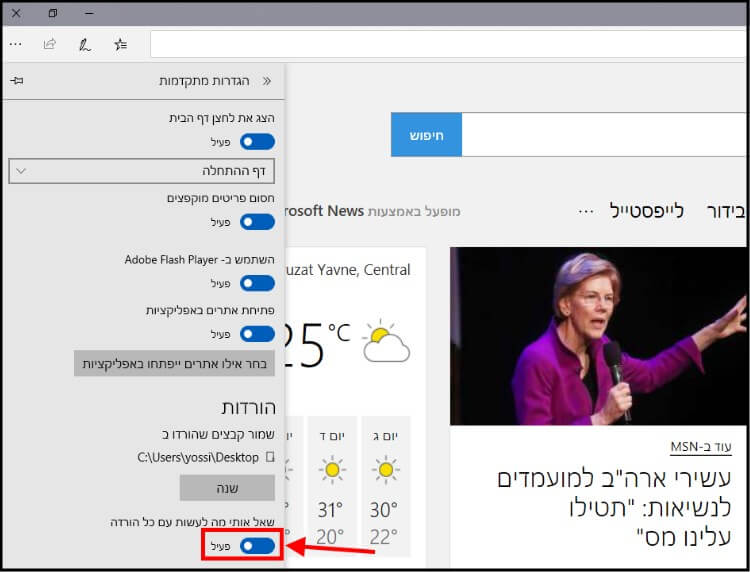Click the Adobe Flash Player setting label

pos(199,260)
